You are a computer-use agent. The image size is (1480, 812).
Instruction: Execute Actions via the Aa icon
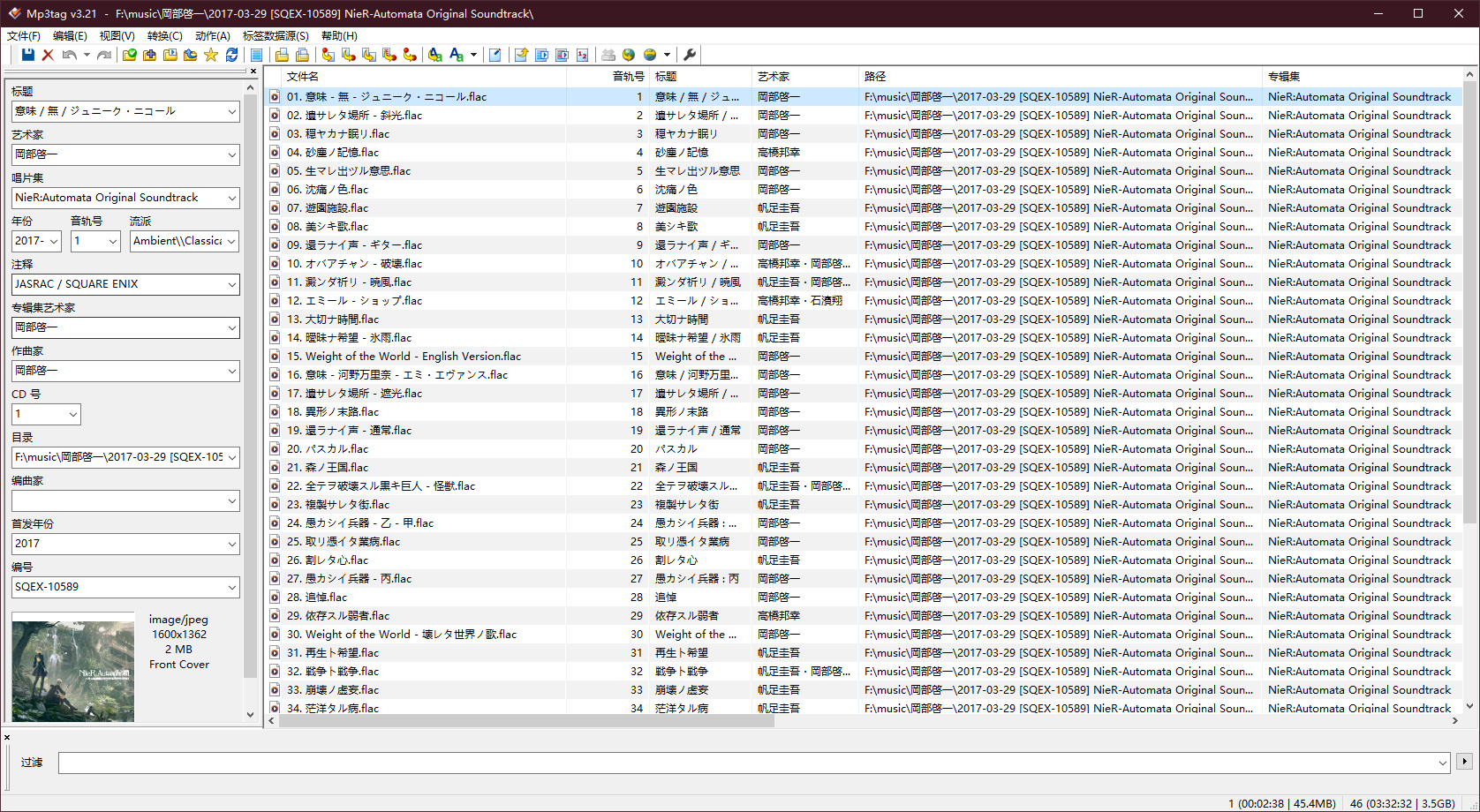coord(436,55)
